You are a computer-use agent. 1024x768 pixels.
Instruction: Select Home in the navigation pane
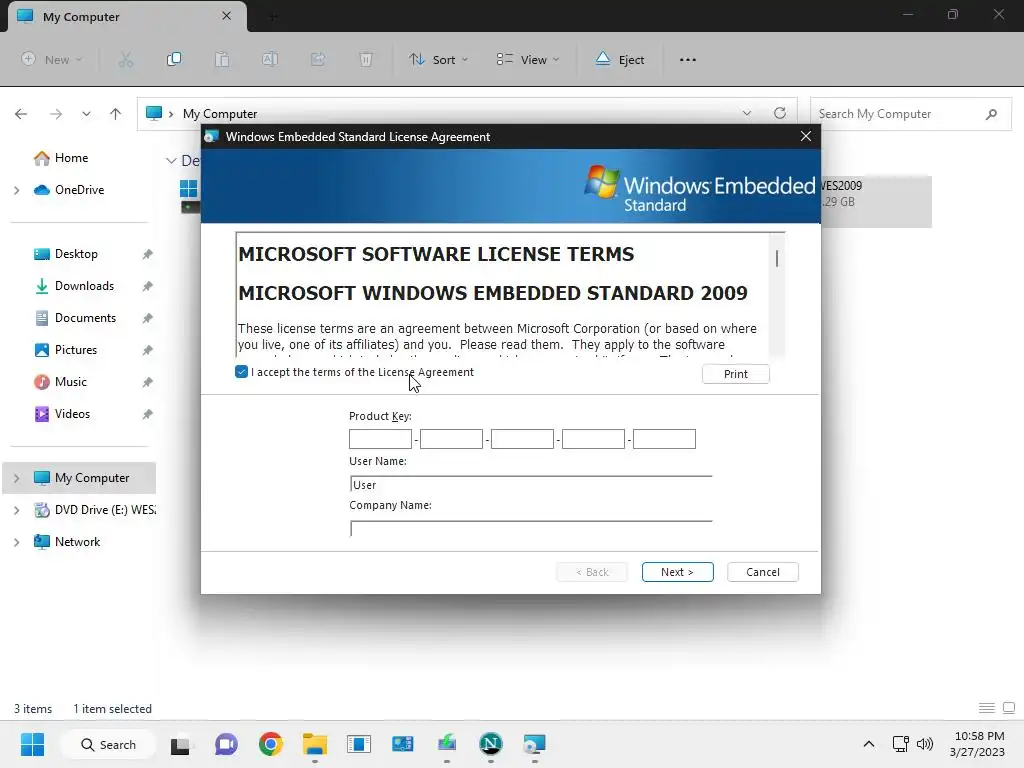[61, 158]
